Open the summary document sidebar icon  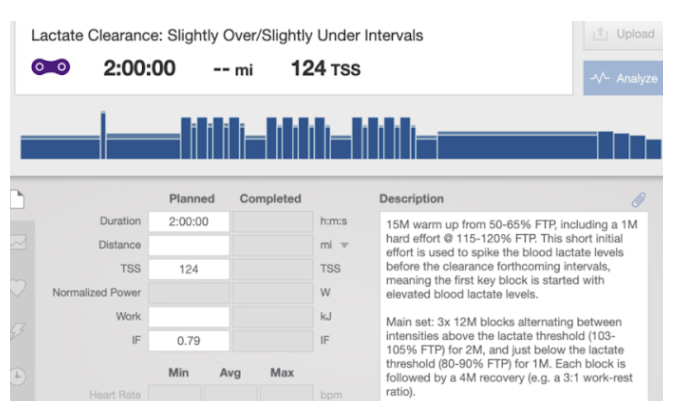click(16, 199)
